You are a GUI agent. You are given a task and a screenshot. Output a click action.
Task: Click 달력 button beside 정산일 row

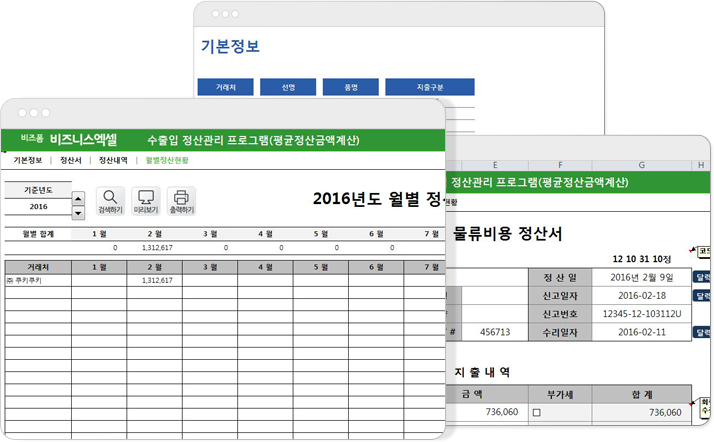702,277
